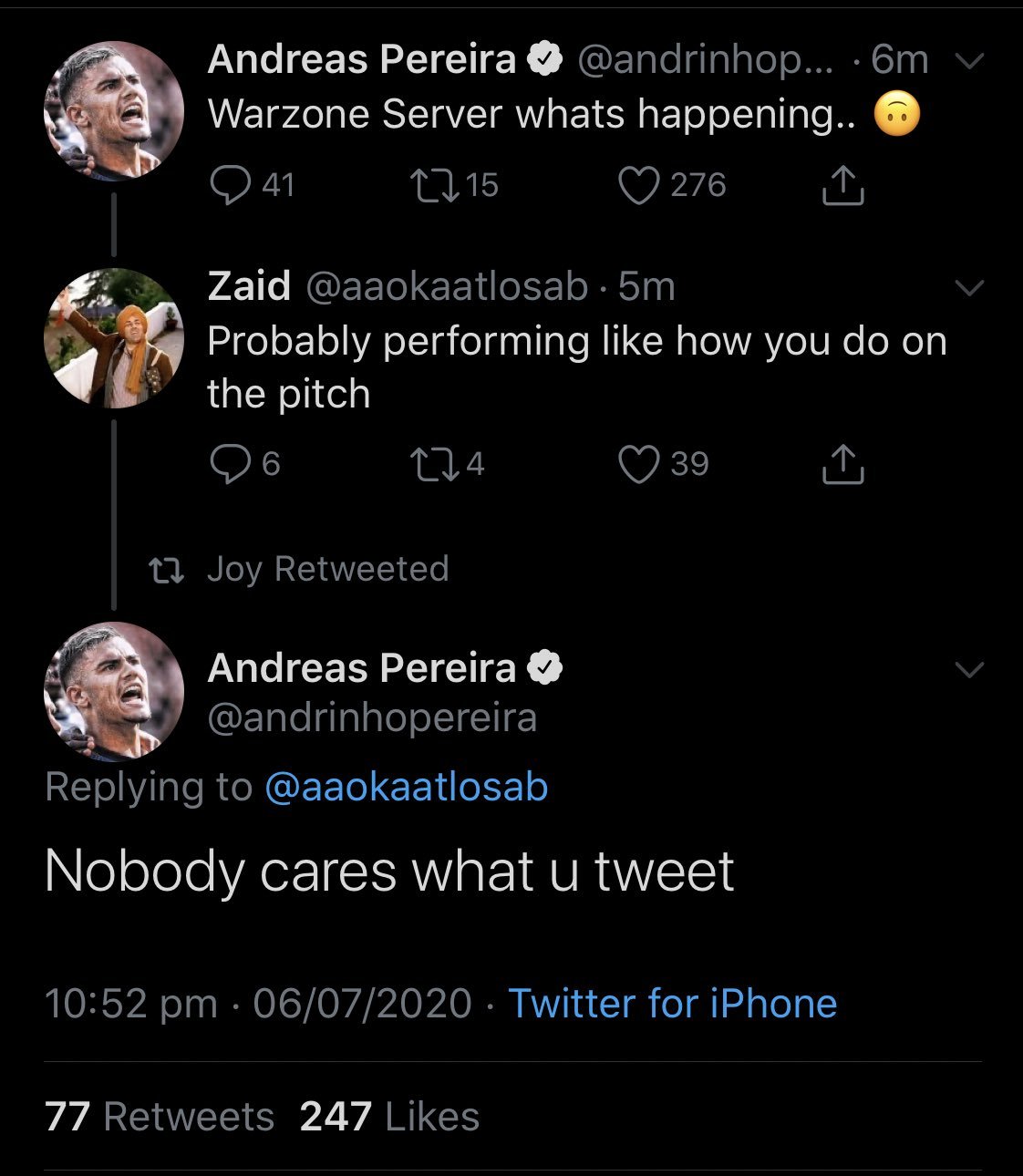This screenshot has width=1023, height=1176.
Task: Share Zaid's tweet
Action: click(842, 464)
